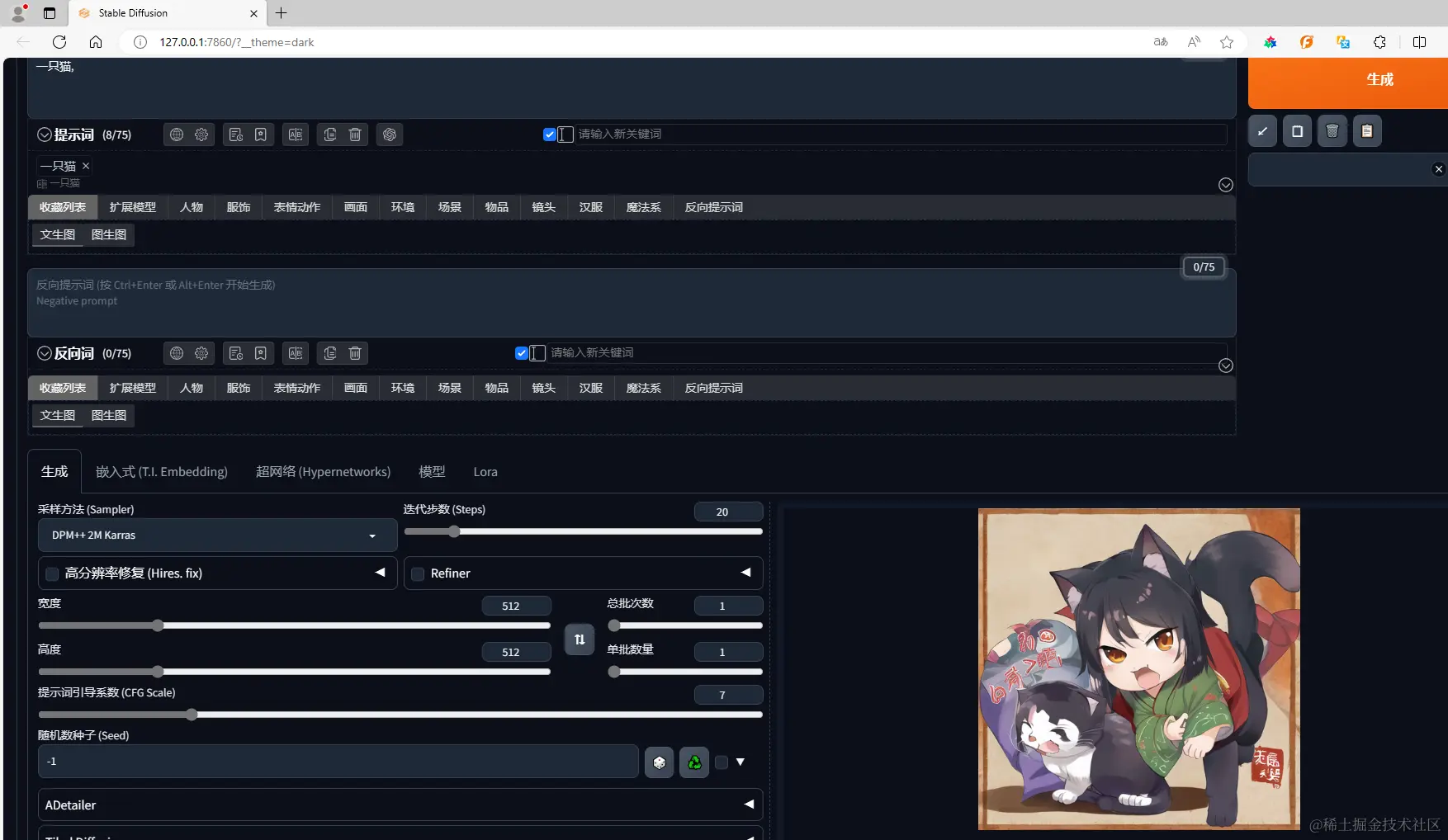Image resolution: width=1448 pixels, height=840 pixels.
Task: Switch to 嵌入式 (T.I. Embedding) tab
Action: click(162, 472)
